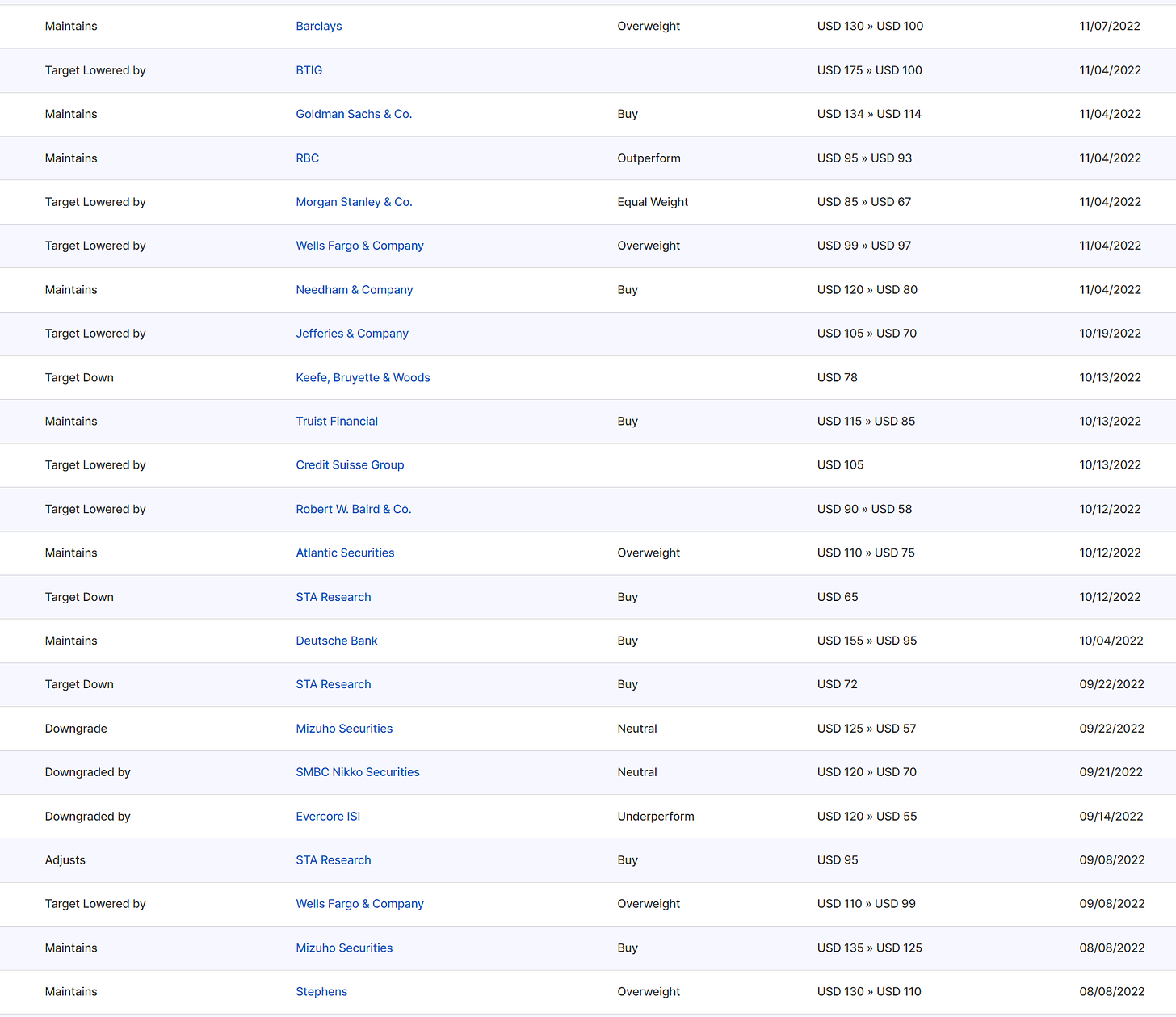The width and height of the screenshot is (1176, 1017).
Task: Open Wells Fargo link dated 09/08/2022
Action: pyautogui.click(x=359, y=904)
